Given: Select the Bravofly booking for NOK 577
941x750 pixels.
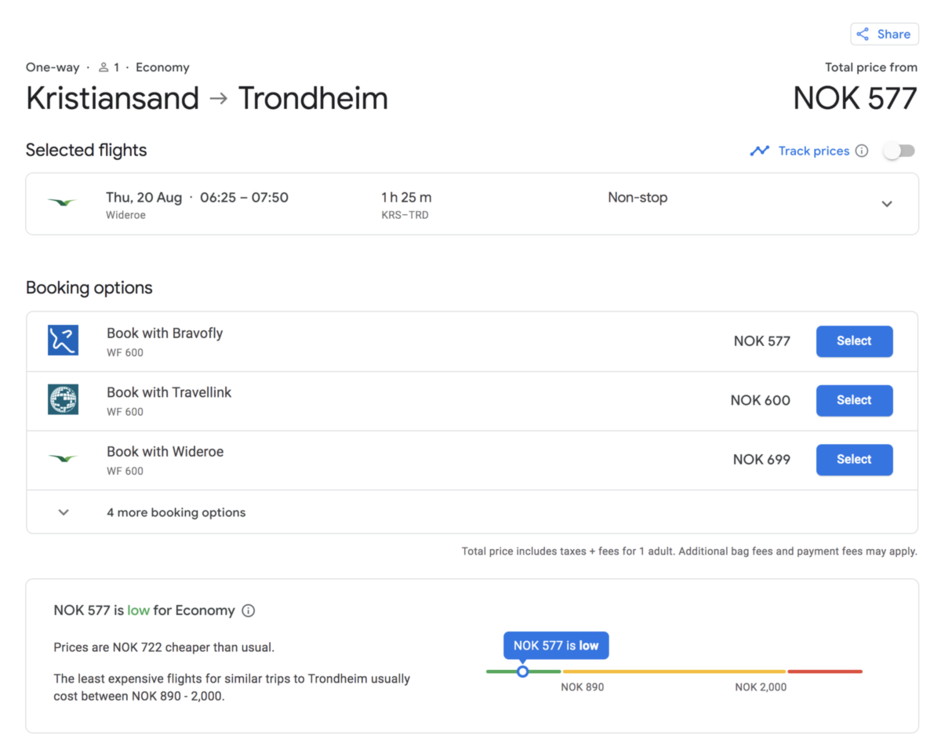Looking at the screenshot, I should tap(854, 341).
